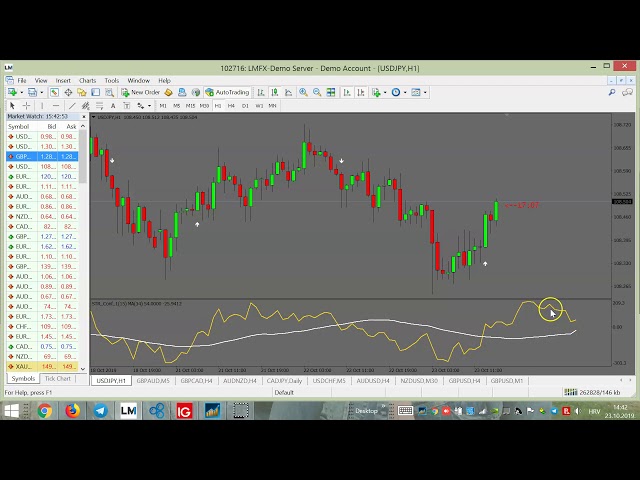This screenshot has height=480, width=640.
Task: Open the Firefox icon in the taskbar
Action: (73, 410)
